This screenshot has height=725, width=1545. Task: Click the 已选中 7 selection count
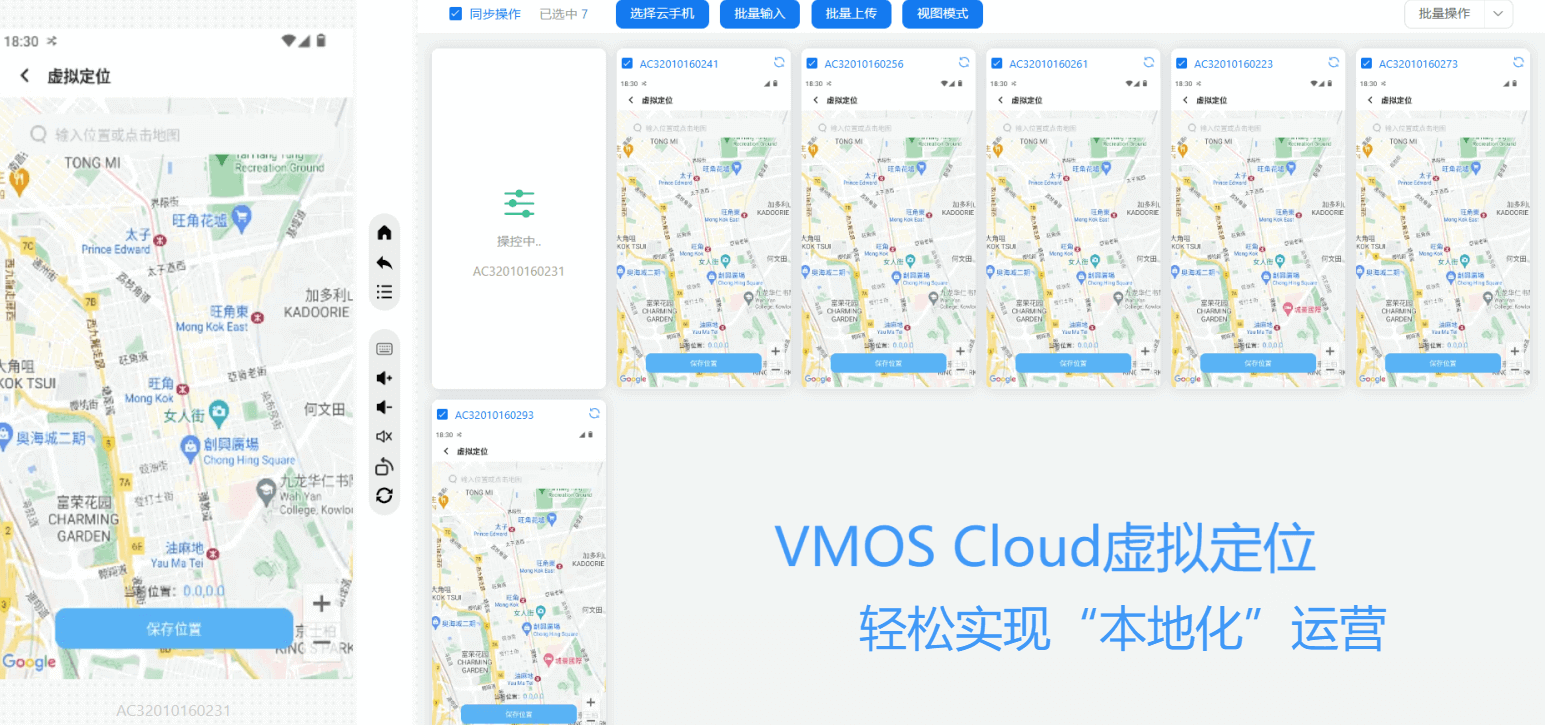(x=563, y=14)
